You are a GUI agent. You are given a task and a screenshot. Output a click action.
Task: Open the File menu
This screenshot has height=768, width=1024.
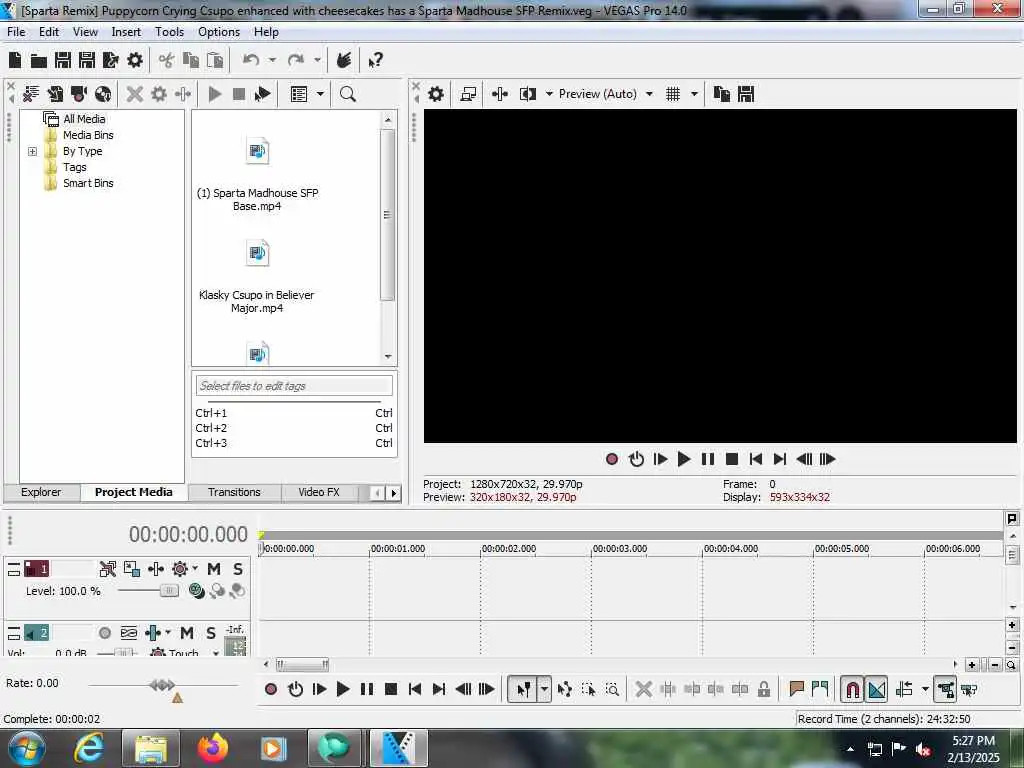click(x=16, y=32)
